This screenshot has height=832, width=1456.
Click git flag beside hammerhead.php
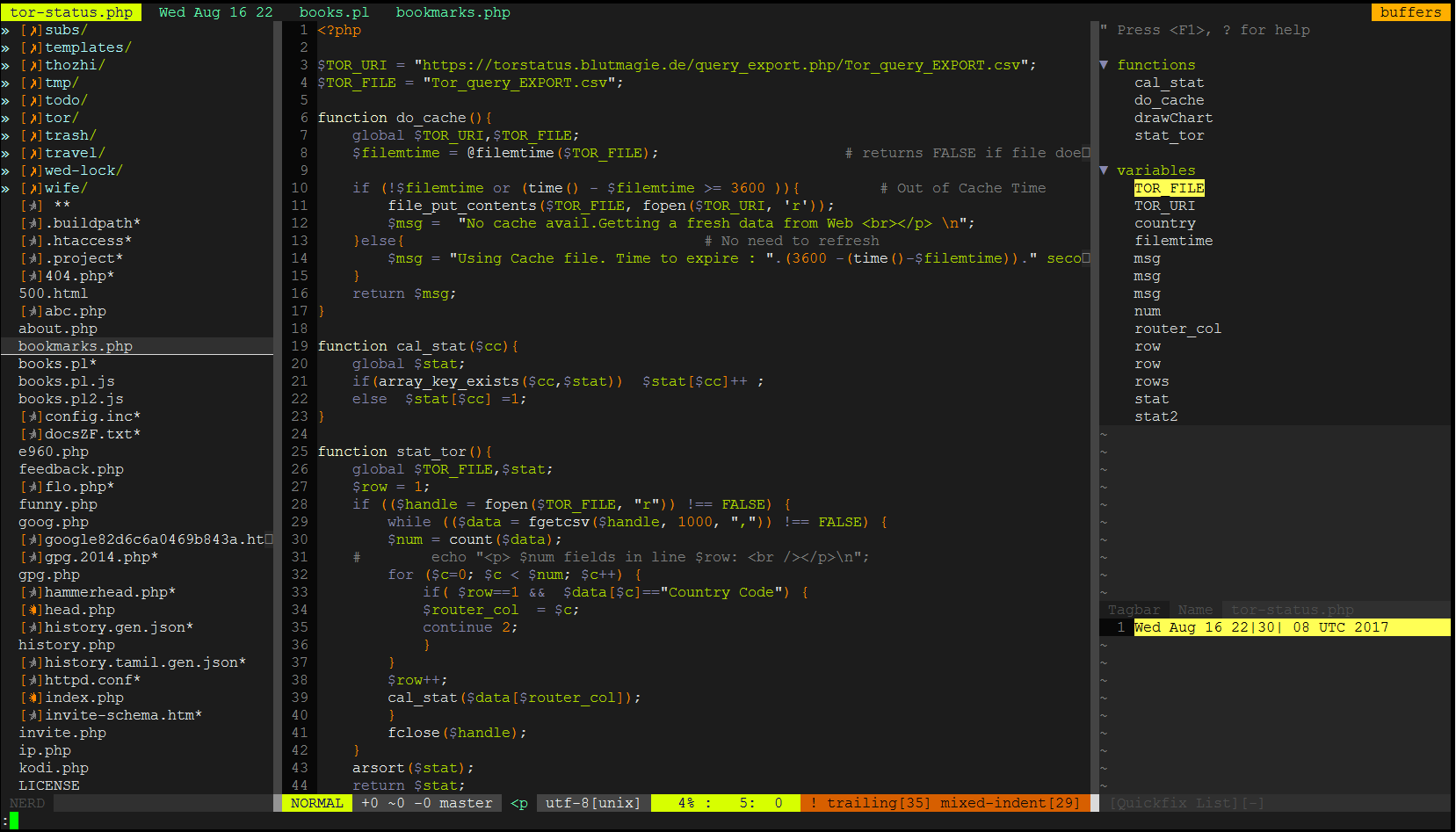tap(32, 592)
